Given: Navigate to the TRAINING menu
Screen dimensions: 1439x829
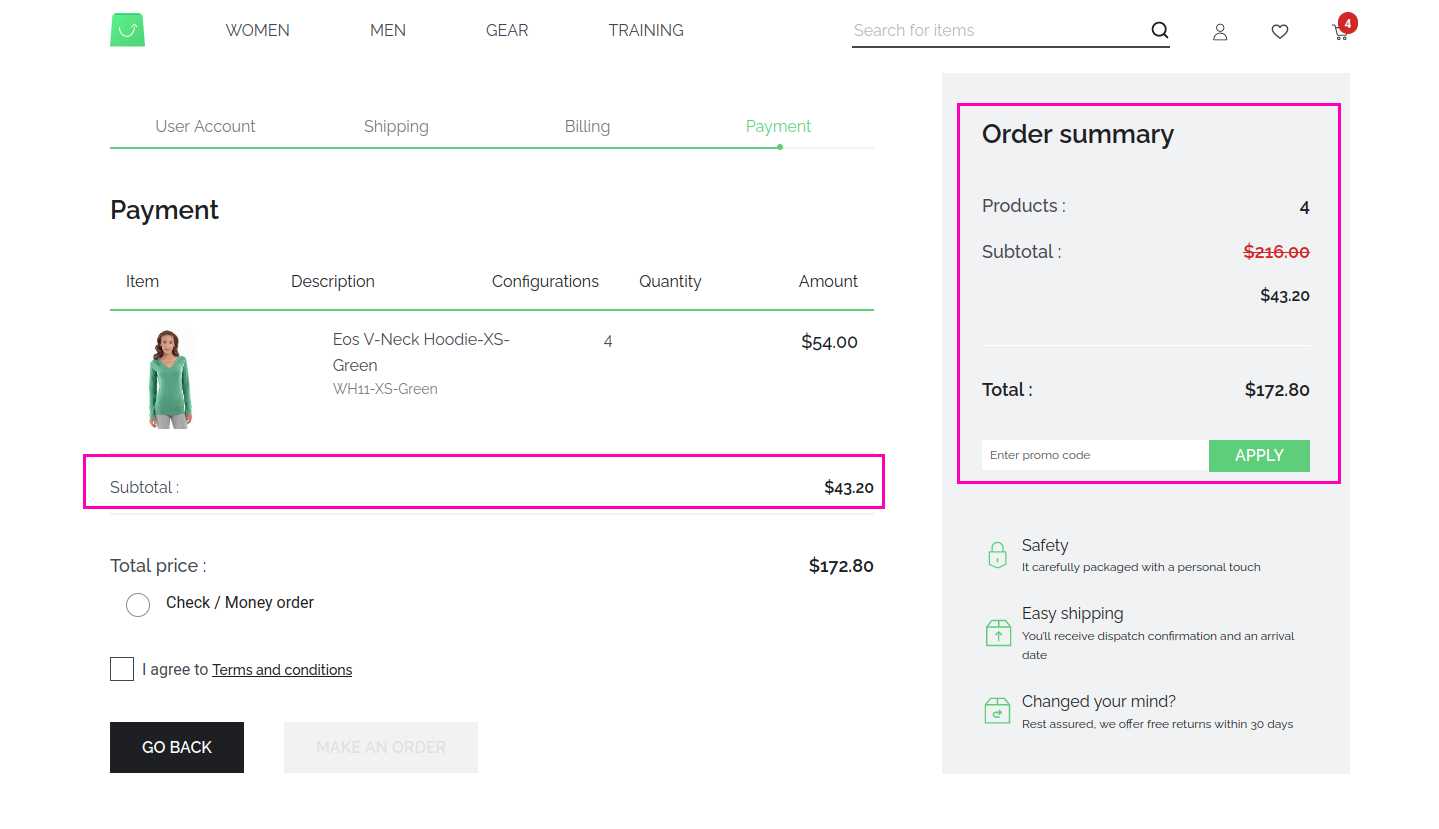Looking at the screenshot, I should point(645,30).
